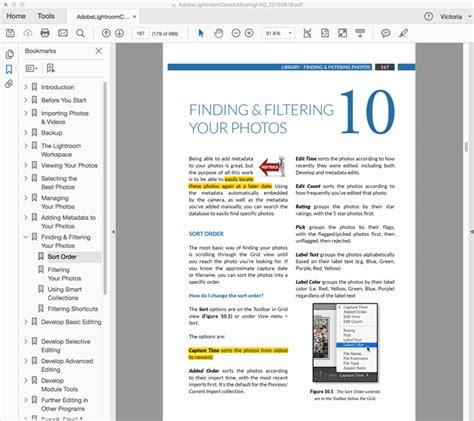Expand the Viewing Your Photos bookmark
This screenshot has height=421, width=474.
click(26, 165)
